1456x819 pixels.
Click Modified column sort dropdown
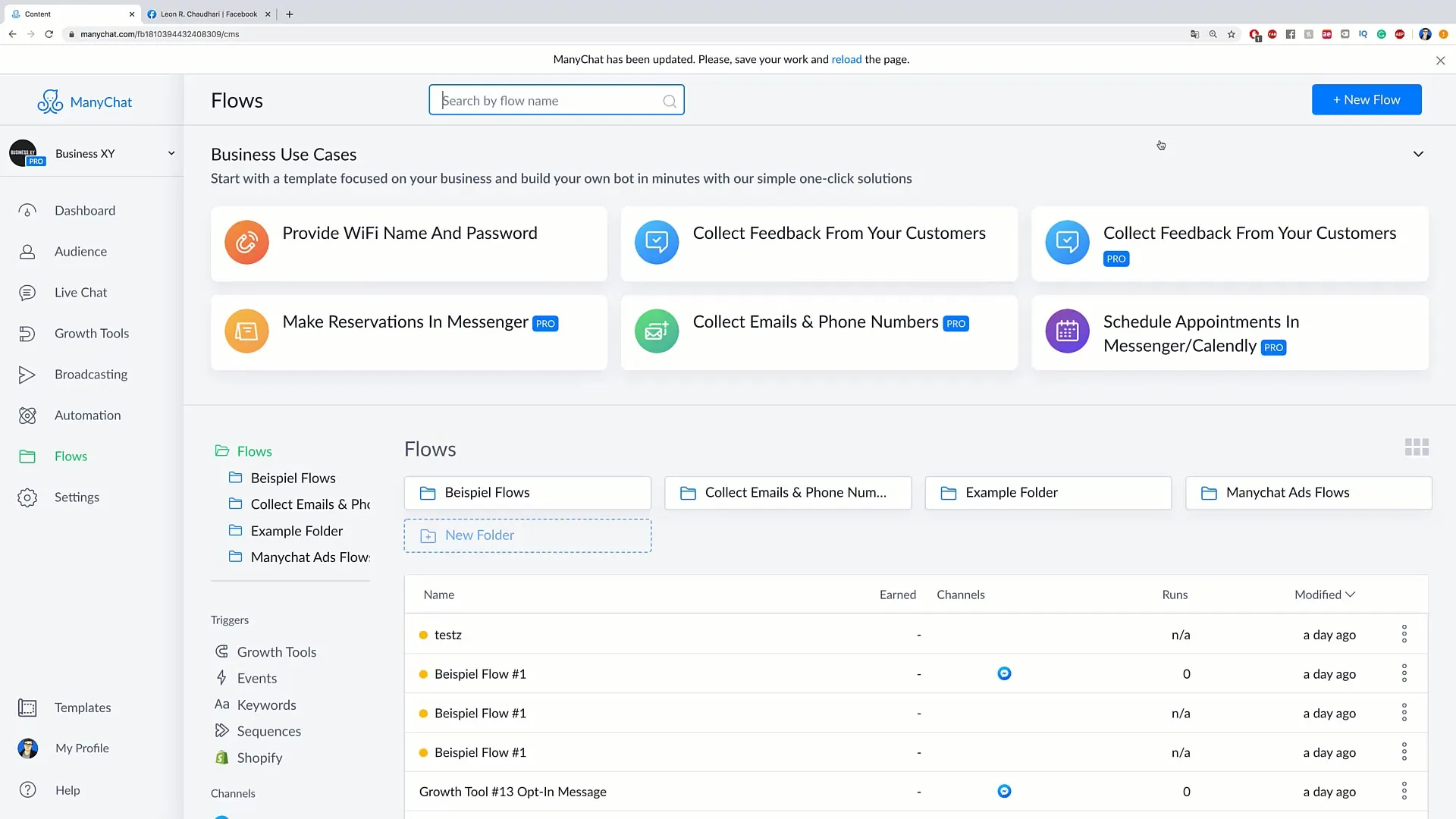pos(1325,595)
